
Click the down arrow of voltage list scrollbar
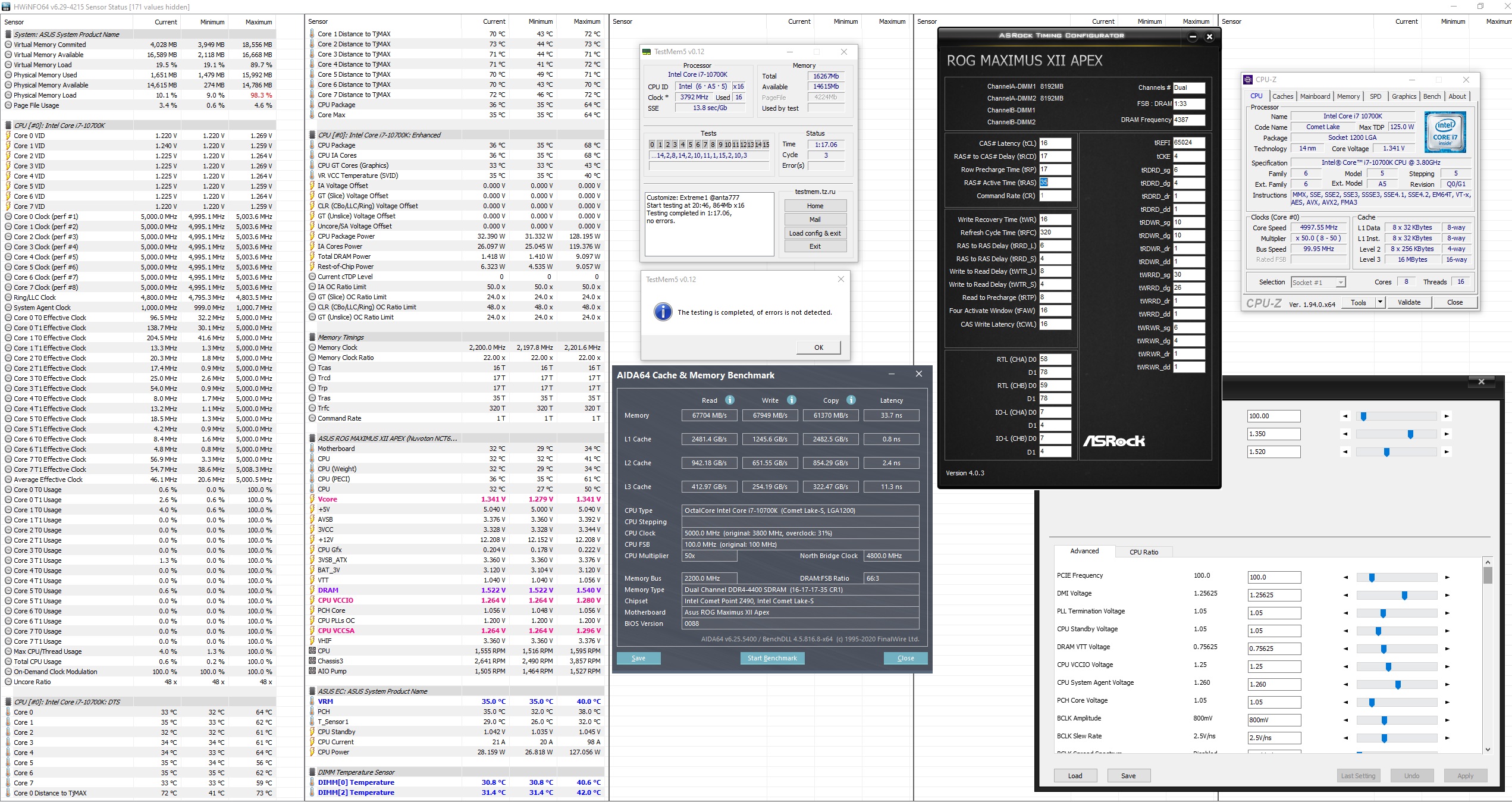point(1488,750)
